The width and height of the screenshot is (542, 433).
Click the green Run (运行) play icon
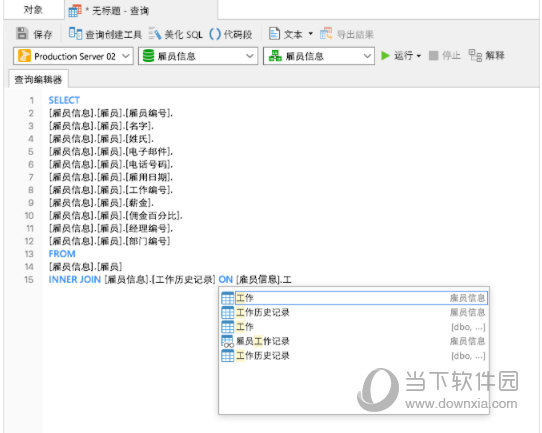tap(385, 56)
